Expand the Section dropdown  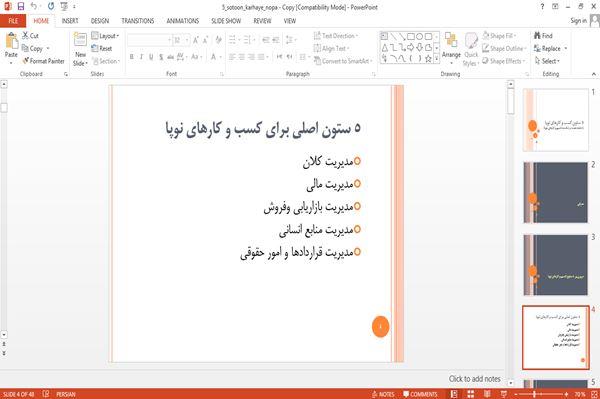pos(106,61)
